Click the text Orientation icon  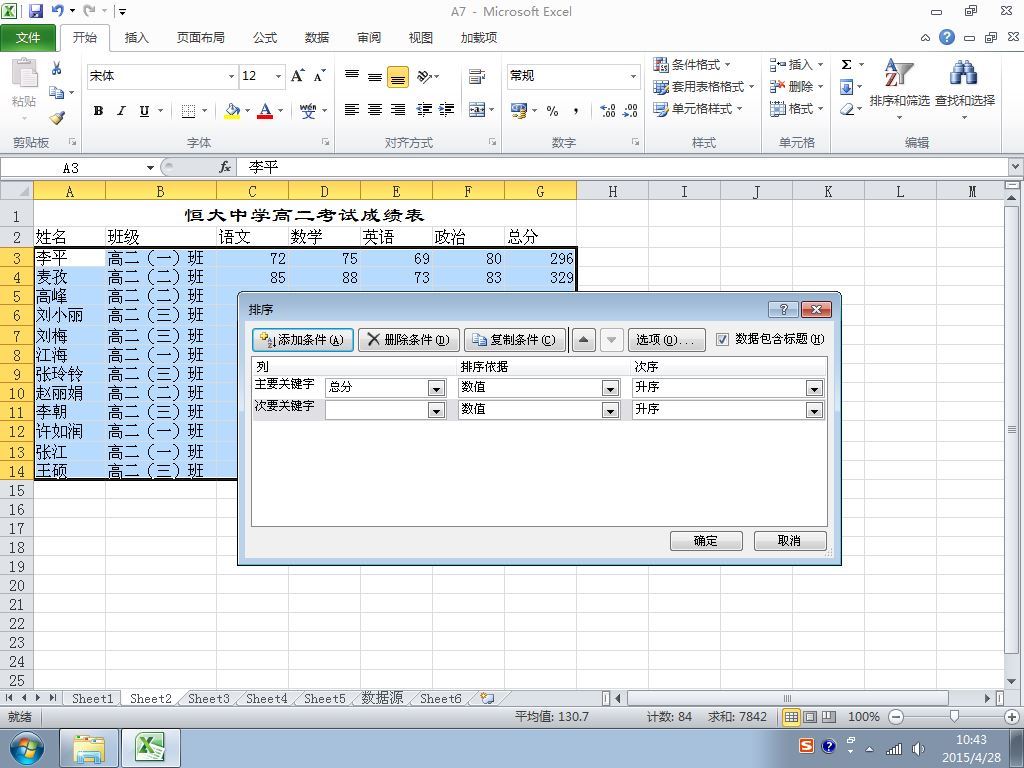tap(424, 77)
